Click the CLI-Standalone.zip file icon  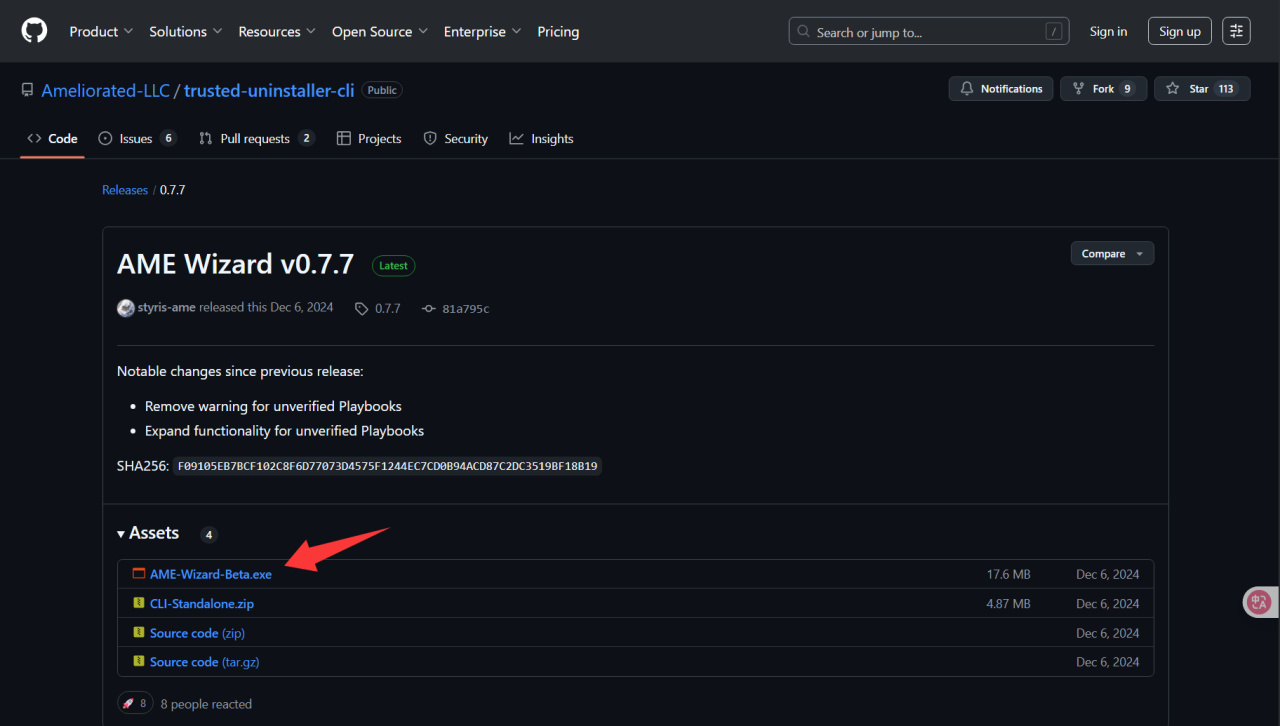click(x=139, y=604)
